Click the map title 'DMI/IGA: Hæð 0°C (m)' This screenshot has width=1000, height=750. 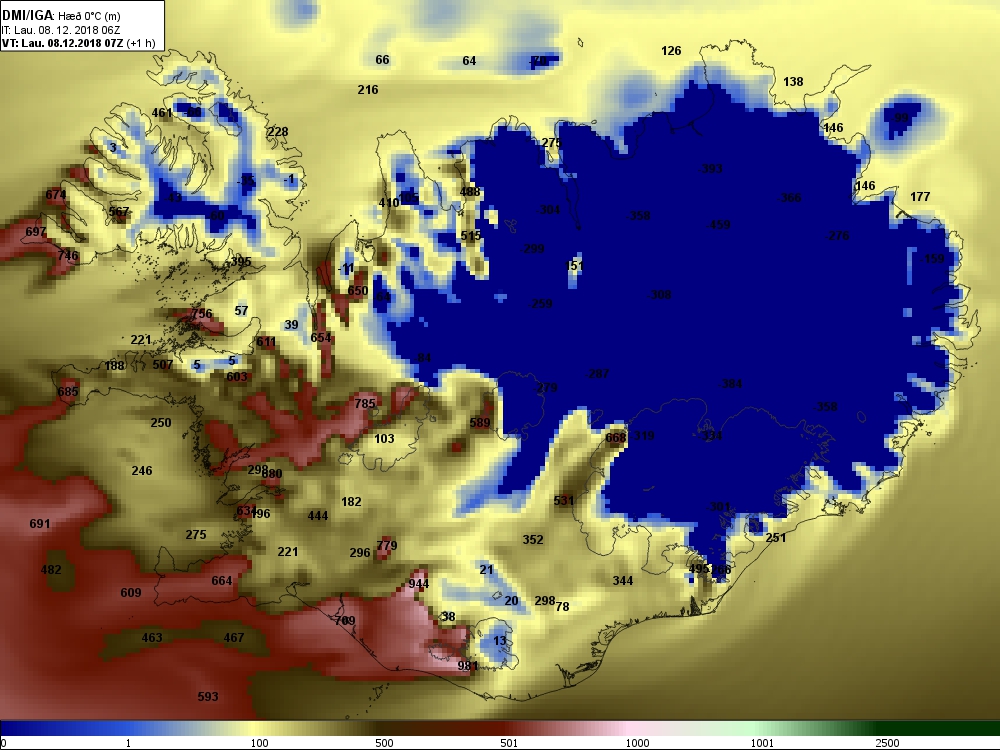61,16
